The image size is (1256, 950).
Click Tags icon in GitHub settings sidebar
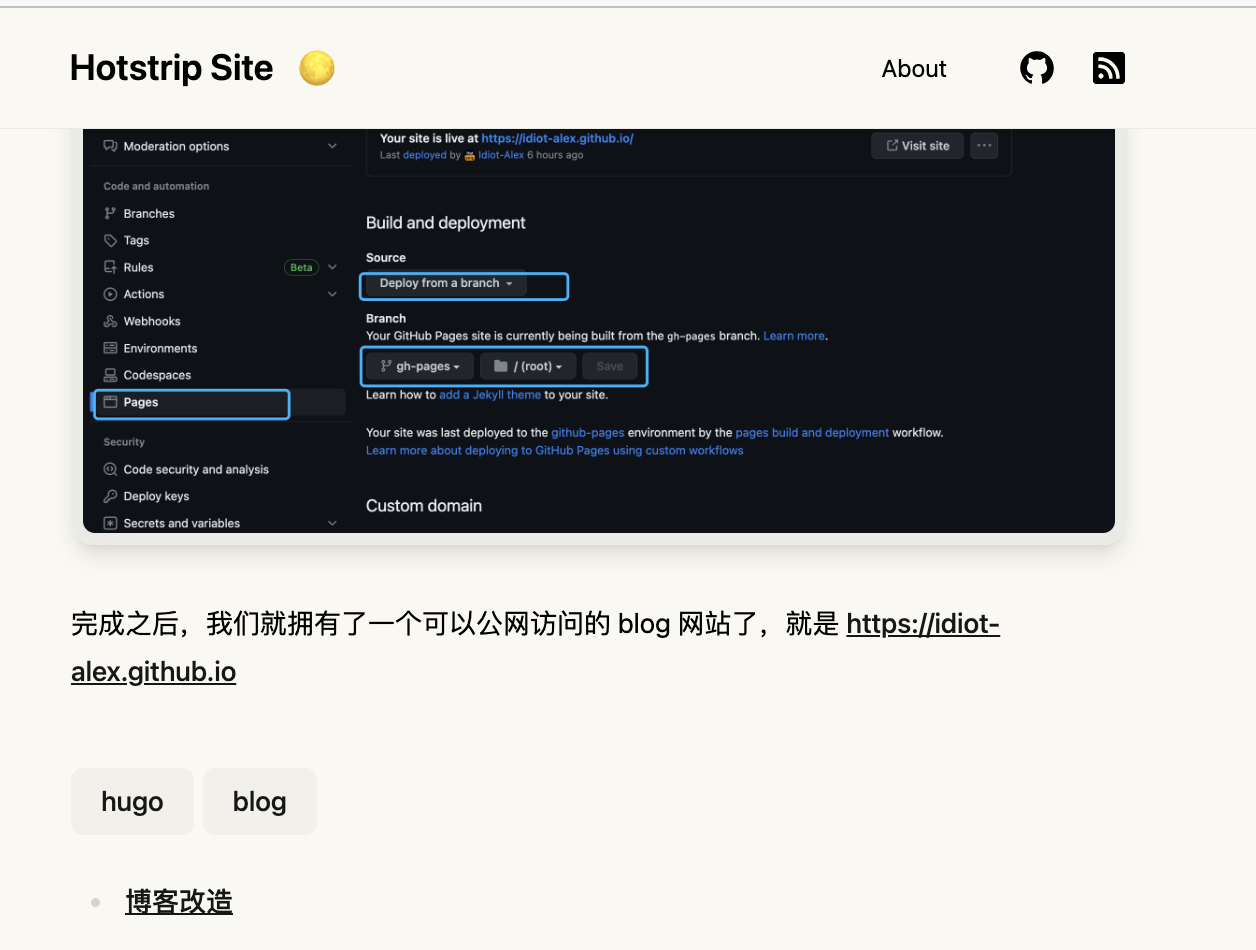(110, 240)
